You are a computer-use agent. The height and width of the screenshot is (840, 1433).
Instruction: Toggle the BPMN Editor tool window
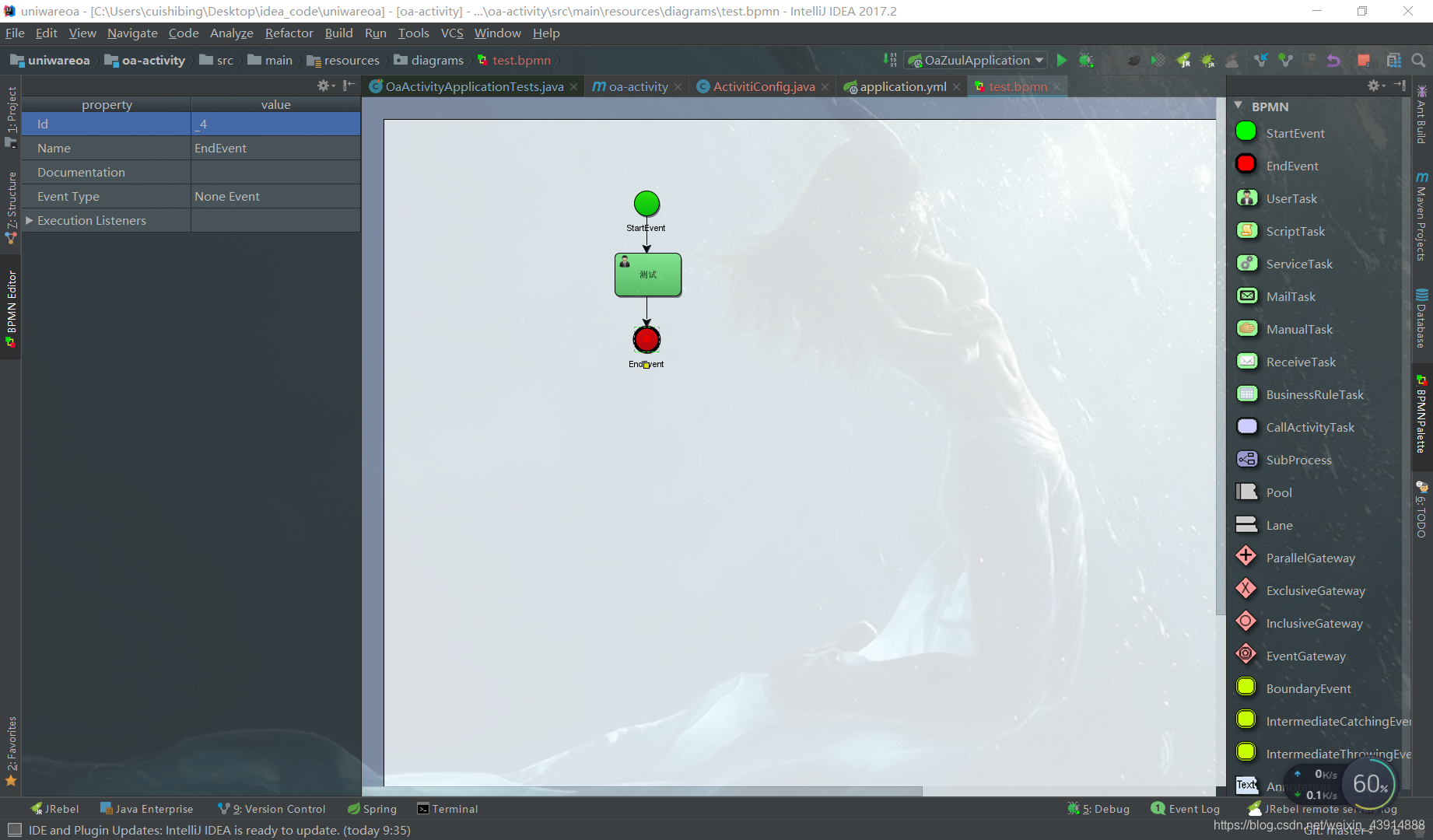point(11,308)
